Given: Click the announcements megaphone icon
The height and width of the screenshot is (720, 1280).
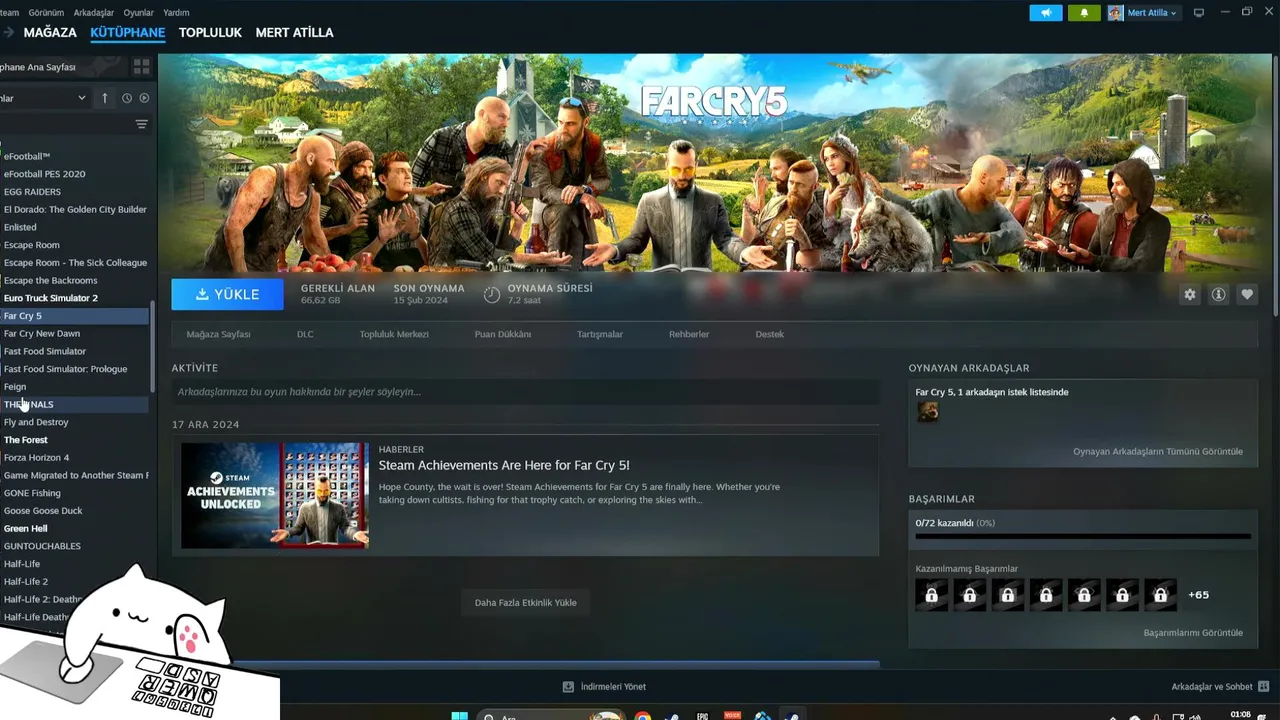Looking at the screenshot, I should pos(1046,13).
